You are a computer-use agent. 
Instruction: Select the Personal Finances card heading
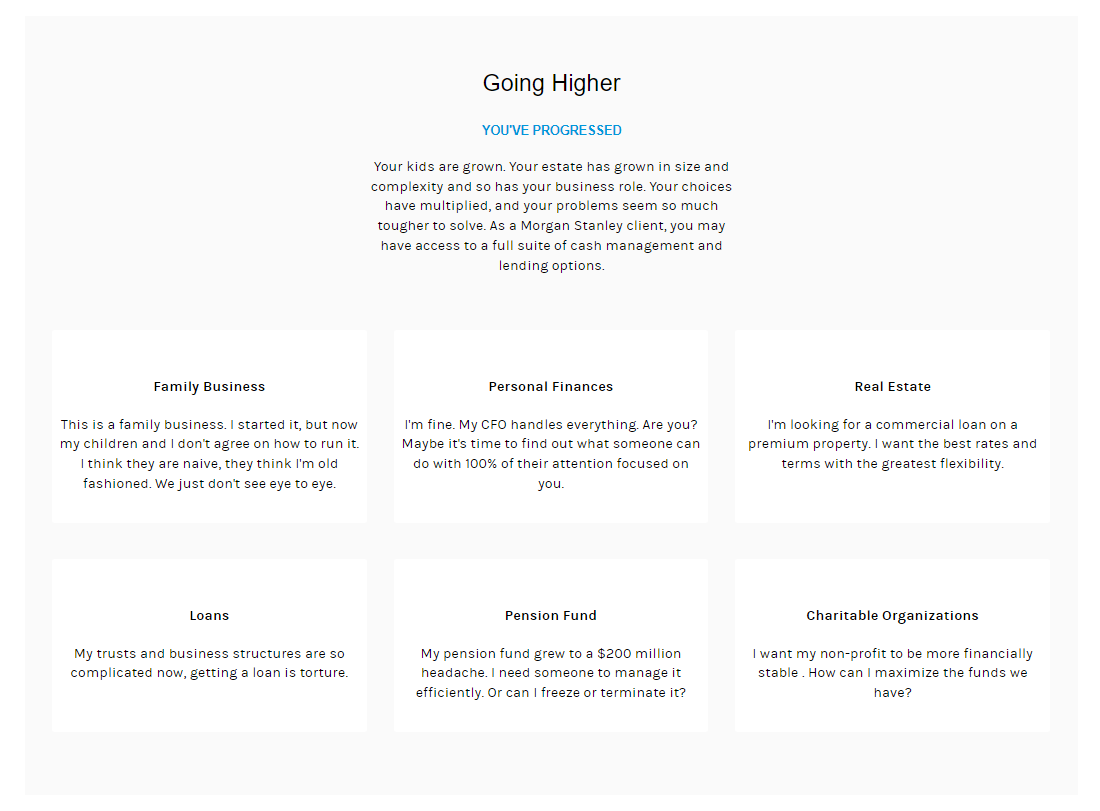pyautogui.click(x=551, y=387)
